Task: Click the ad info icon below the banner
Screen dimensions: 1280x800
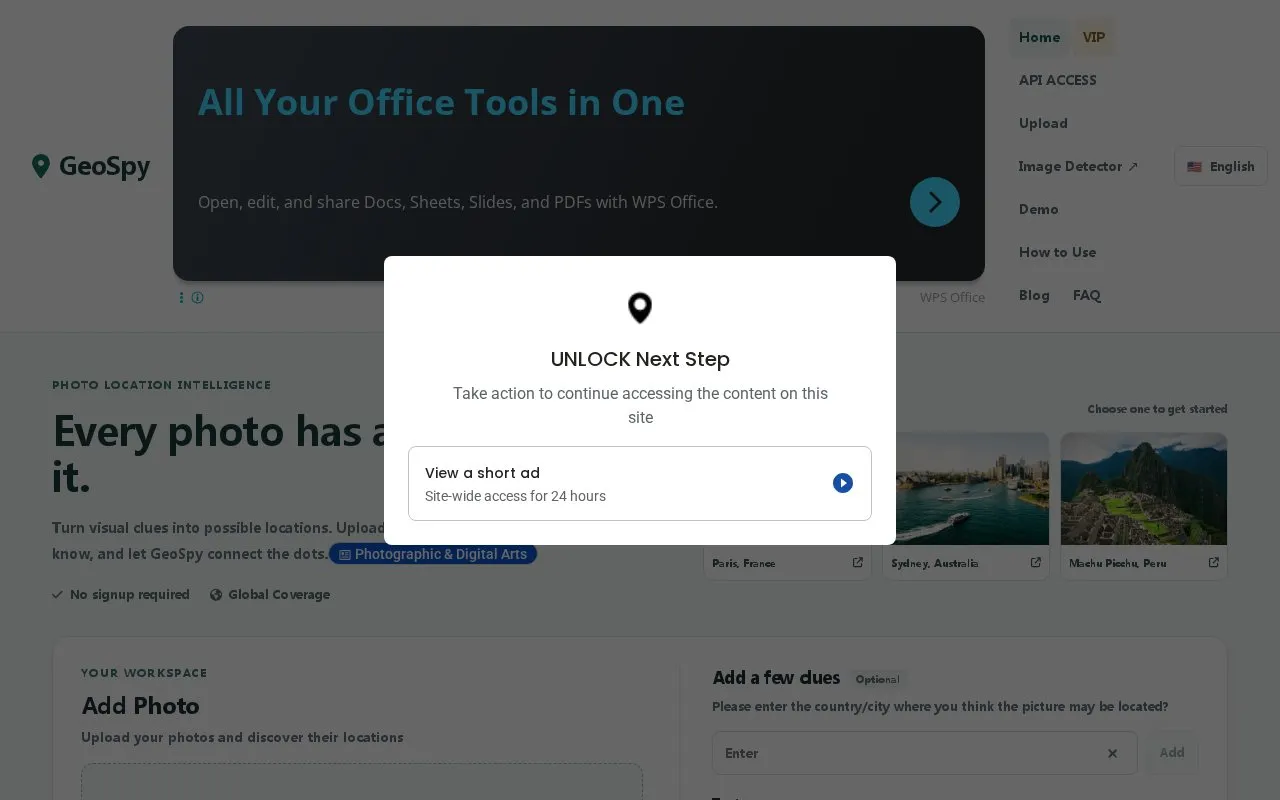Action: tap(197, 297)
